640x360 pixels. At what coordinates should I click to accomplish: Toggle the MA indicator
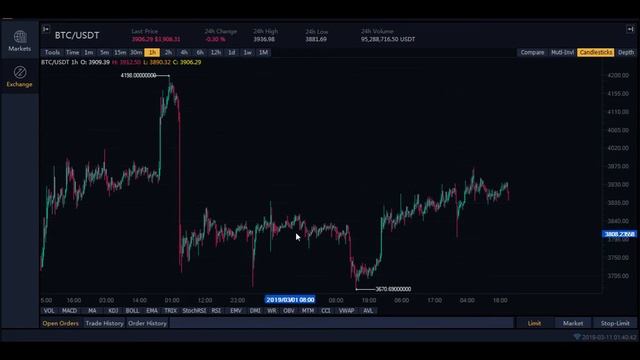click(92, 311)
